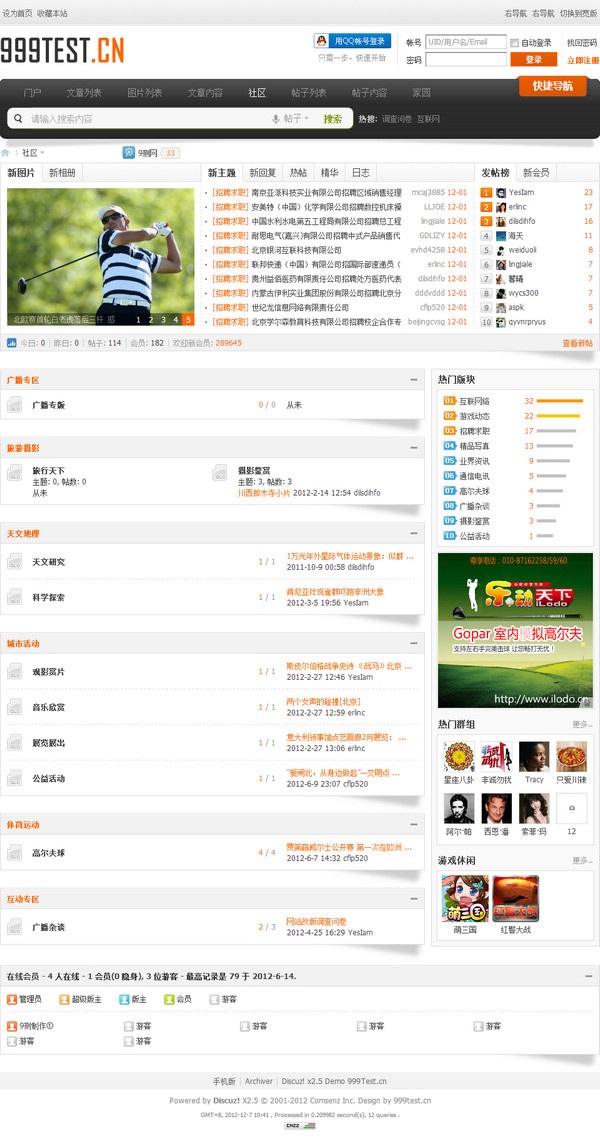This screenshot has width=600, height=1141.
Task: Focus the username input field
Action: pos(465,42)
